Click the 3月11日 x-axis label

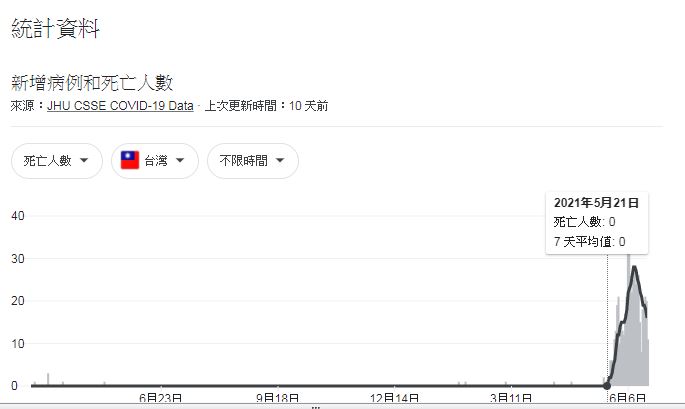pyautogui.click(x=511, y=398)
